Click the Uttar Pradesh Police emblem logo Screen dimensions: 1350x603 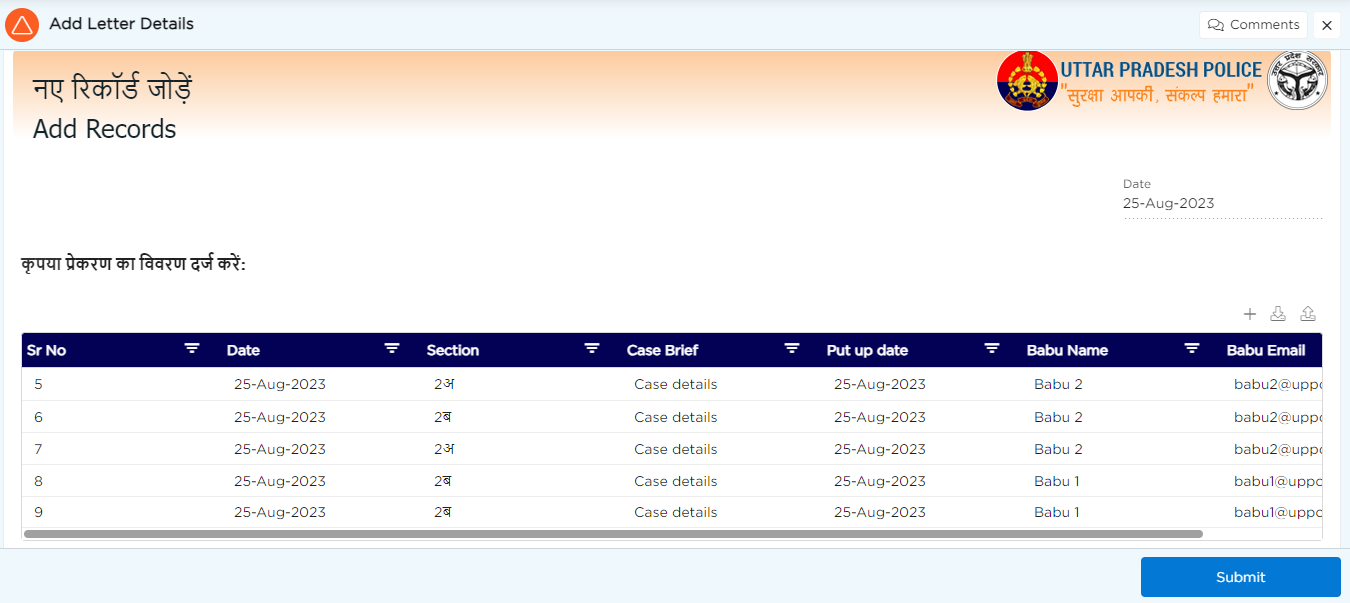[x=1027, y=81]
